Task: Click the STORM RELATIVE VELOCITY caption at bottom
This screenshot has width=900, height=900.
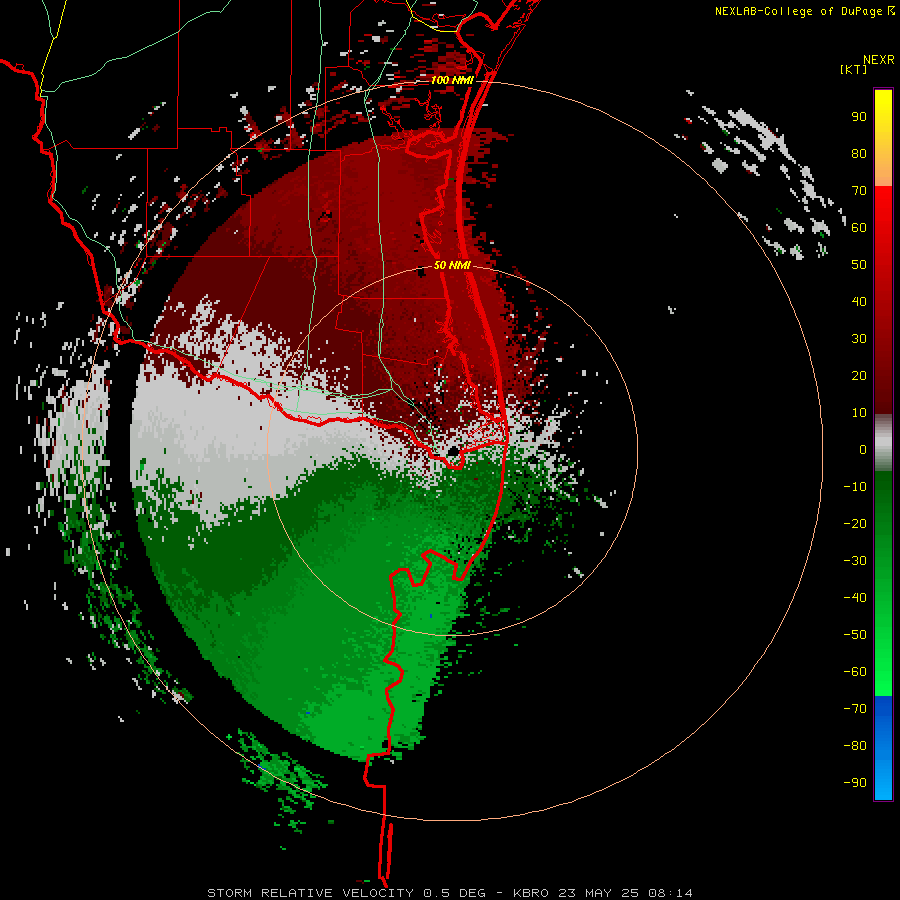Action: (449, 893)
